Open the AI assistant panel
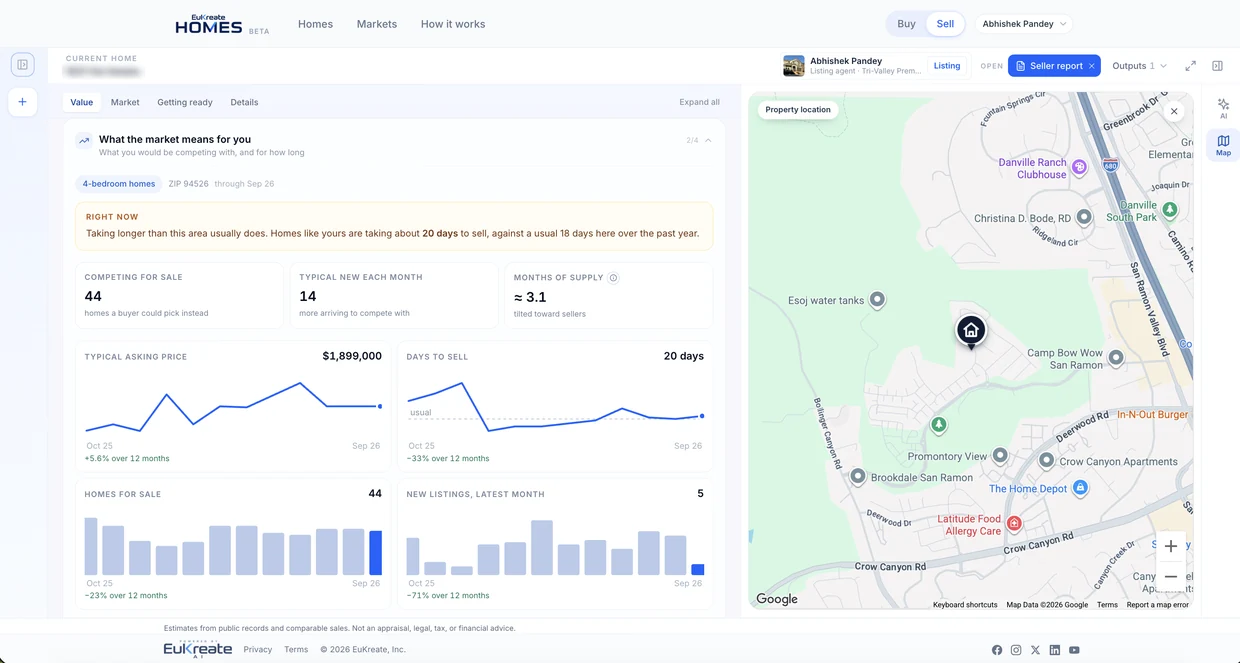This screenshot has width=1240, height=663. tap(1223, 109)
